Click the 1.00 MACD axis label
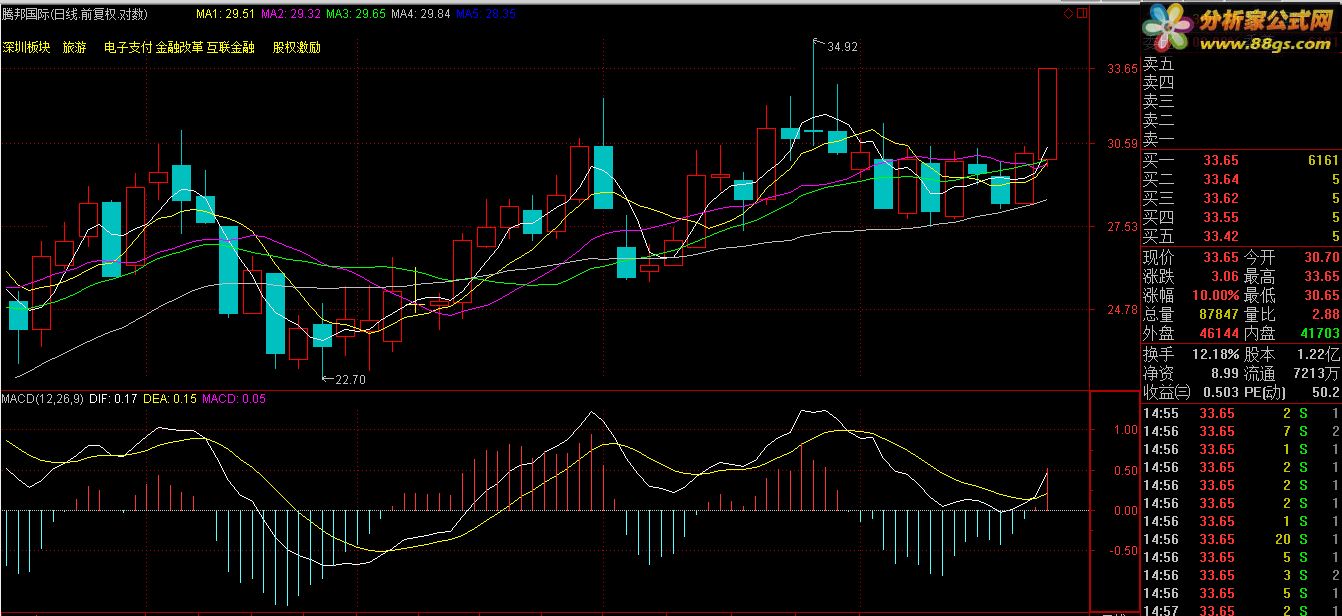This screenshot has height=616, width=1342. point(1125,429)
